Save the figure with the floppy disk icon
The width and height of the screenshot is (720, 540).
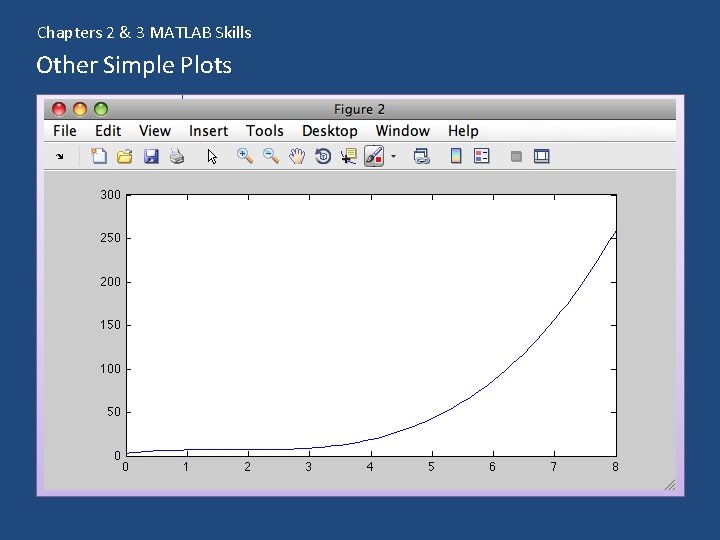[151, 157]
